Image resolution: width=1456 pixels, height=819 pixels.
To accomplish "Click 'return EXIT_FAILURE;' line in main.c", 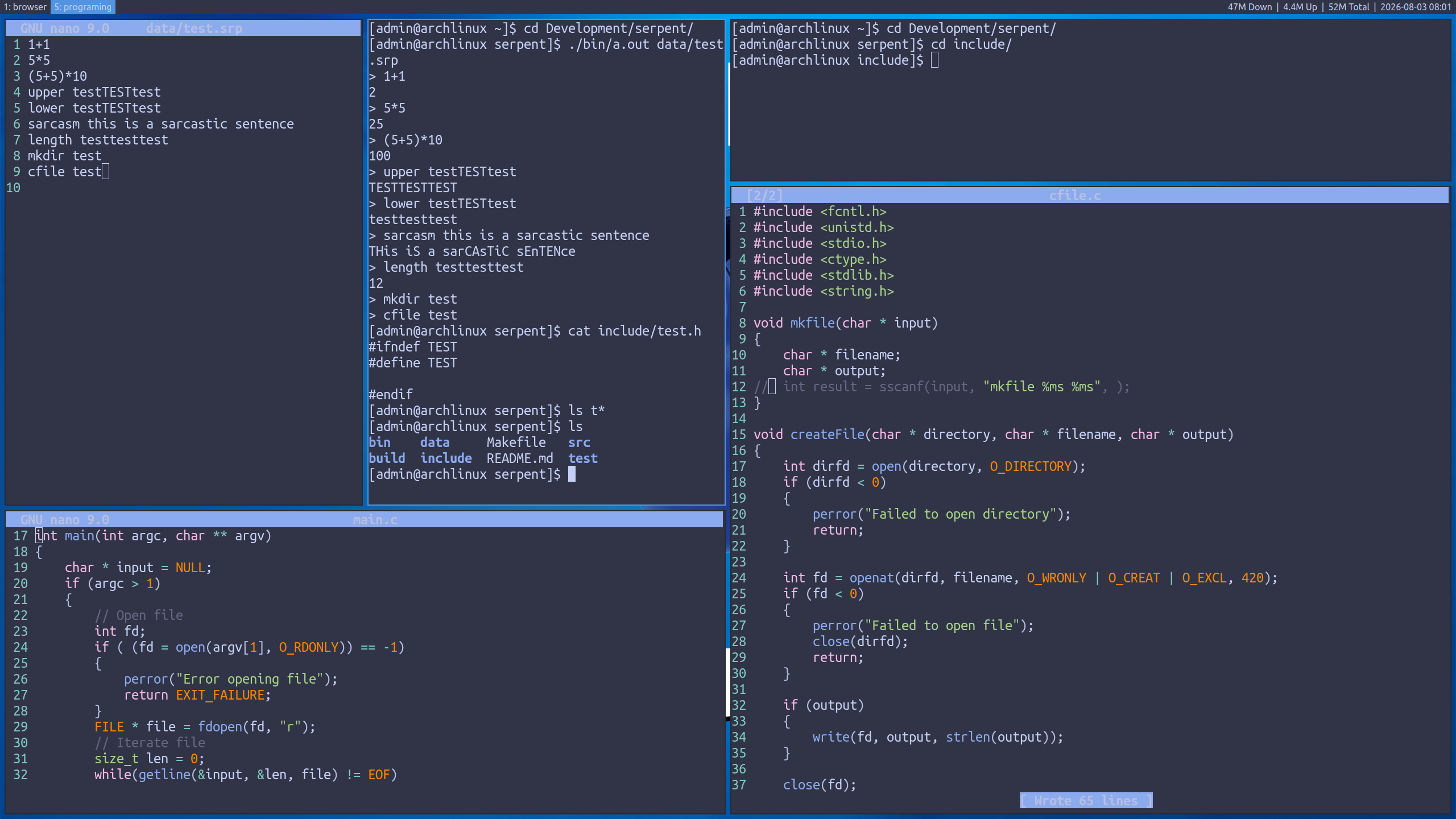I will [198, 695].
